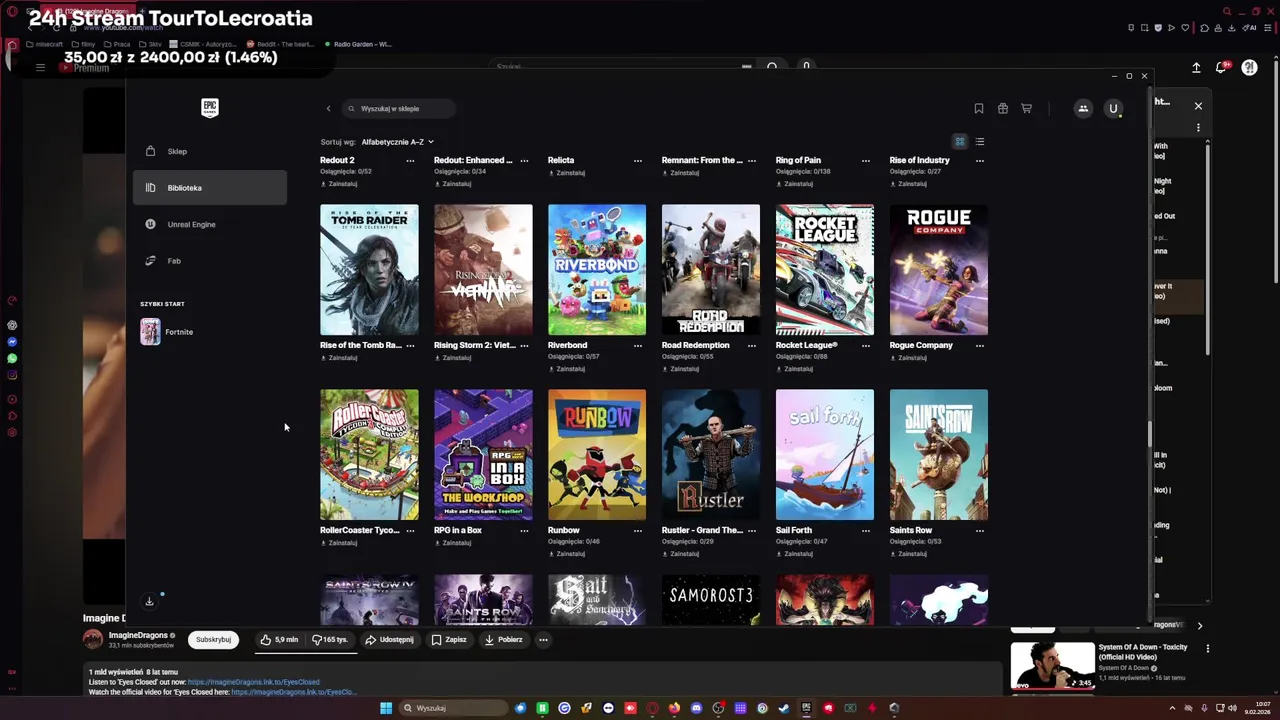Open options menu for Runbow
The image size is (1280, 720).
[x=638, y=530]
